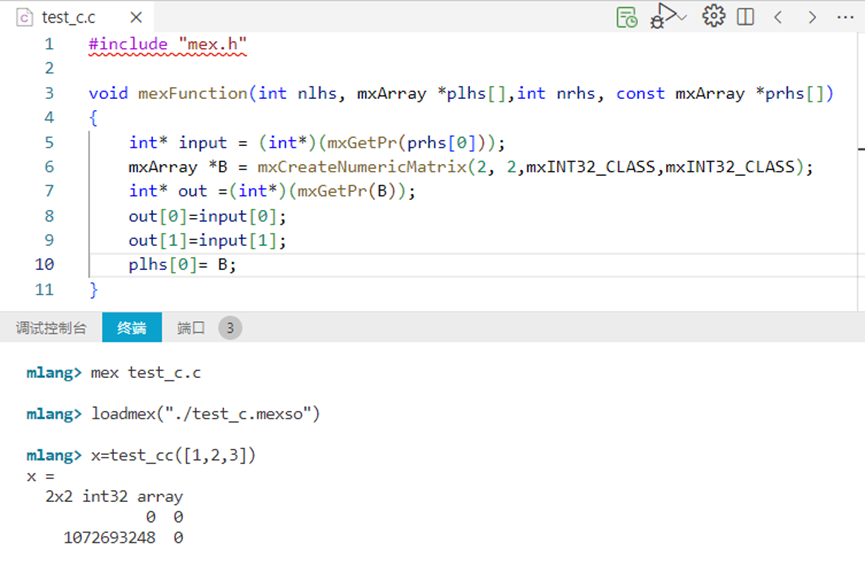
Task: Open the more actions ellipsis menu
Action: pos(845,18)
